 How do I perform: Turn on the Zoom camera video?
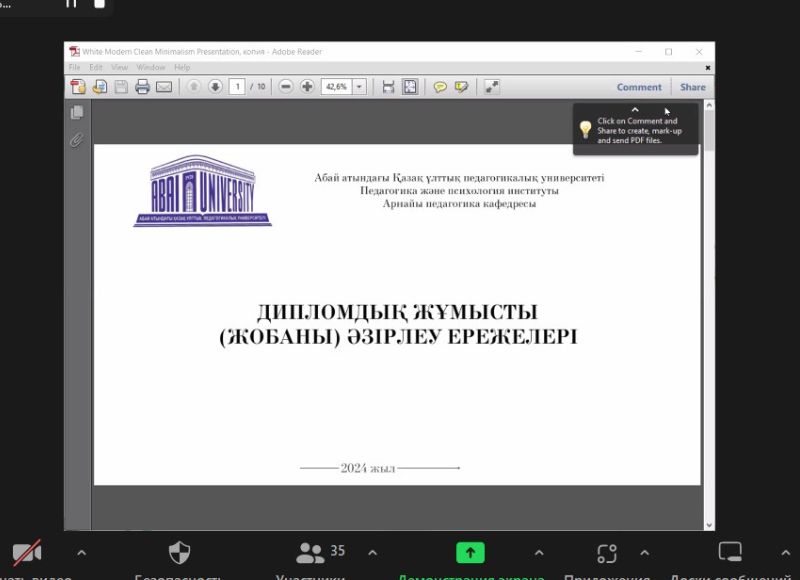click(x=27, y=553)
